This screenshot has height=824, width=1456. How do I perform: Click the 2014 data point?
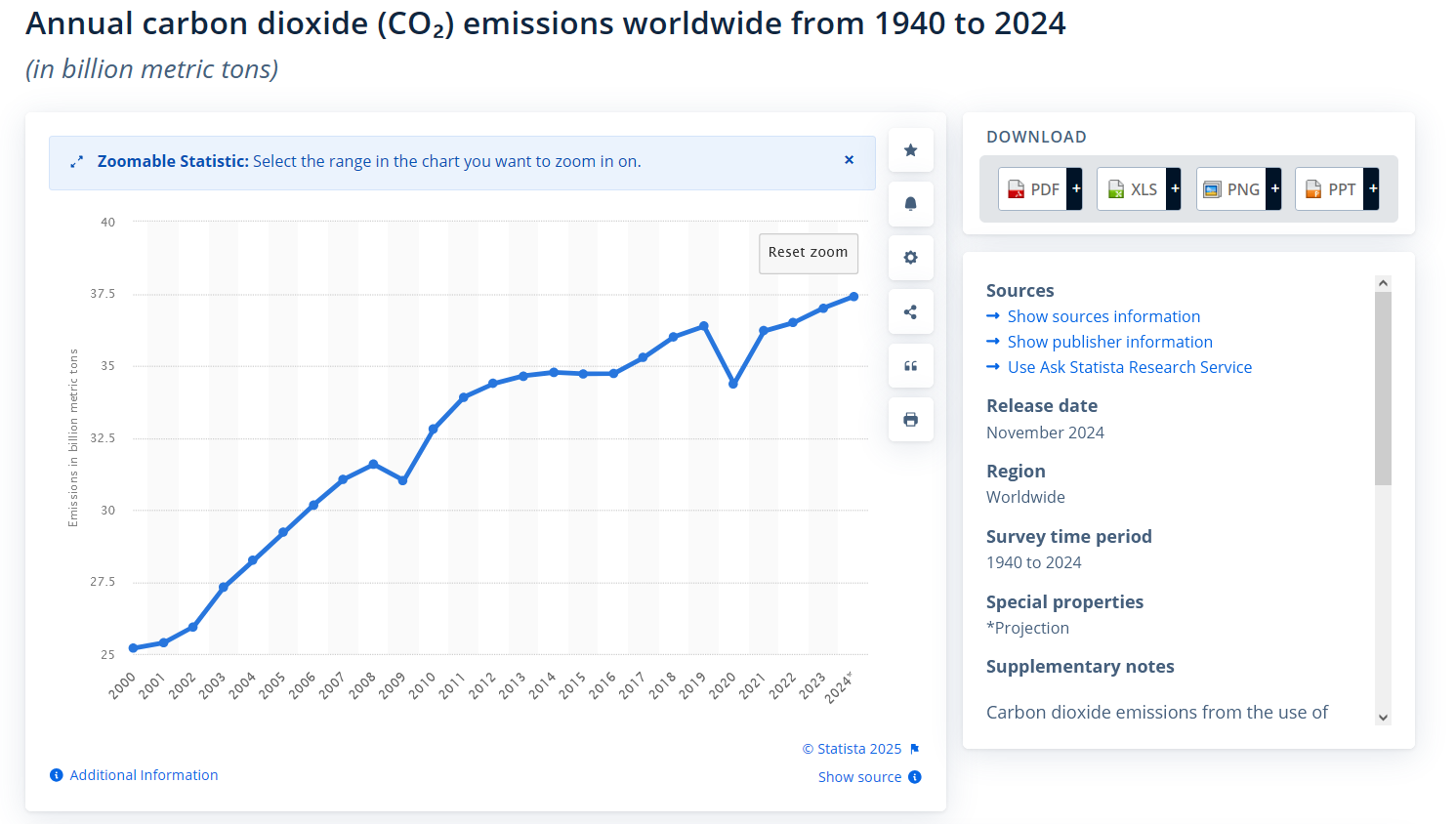(x=554, y=372)
